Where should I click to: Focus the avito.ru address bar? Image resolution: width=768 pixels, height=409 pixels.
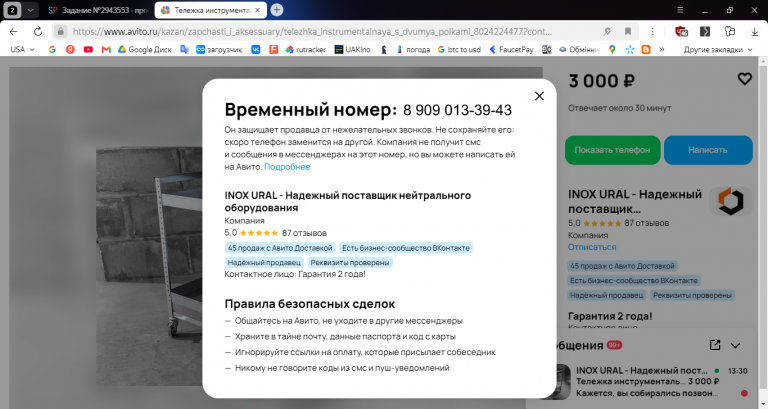[312, 31]
